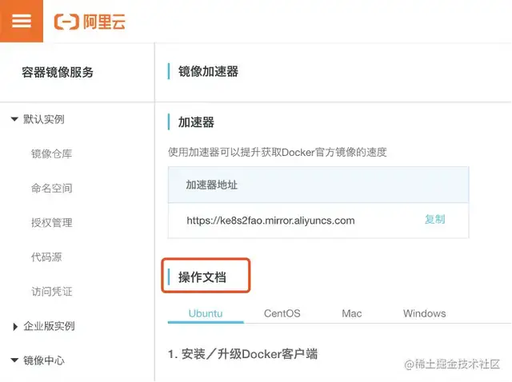Switch to the Ubuntu tab
The width and height of the screenshot is (512, 382).
tap(206, 313)
